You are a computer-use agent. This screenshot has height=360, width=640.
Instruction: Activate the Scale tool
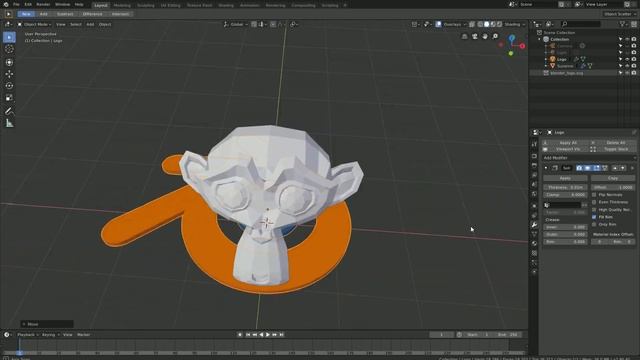tap(9, 98)
